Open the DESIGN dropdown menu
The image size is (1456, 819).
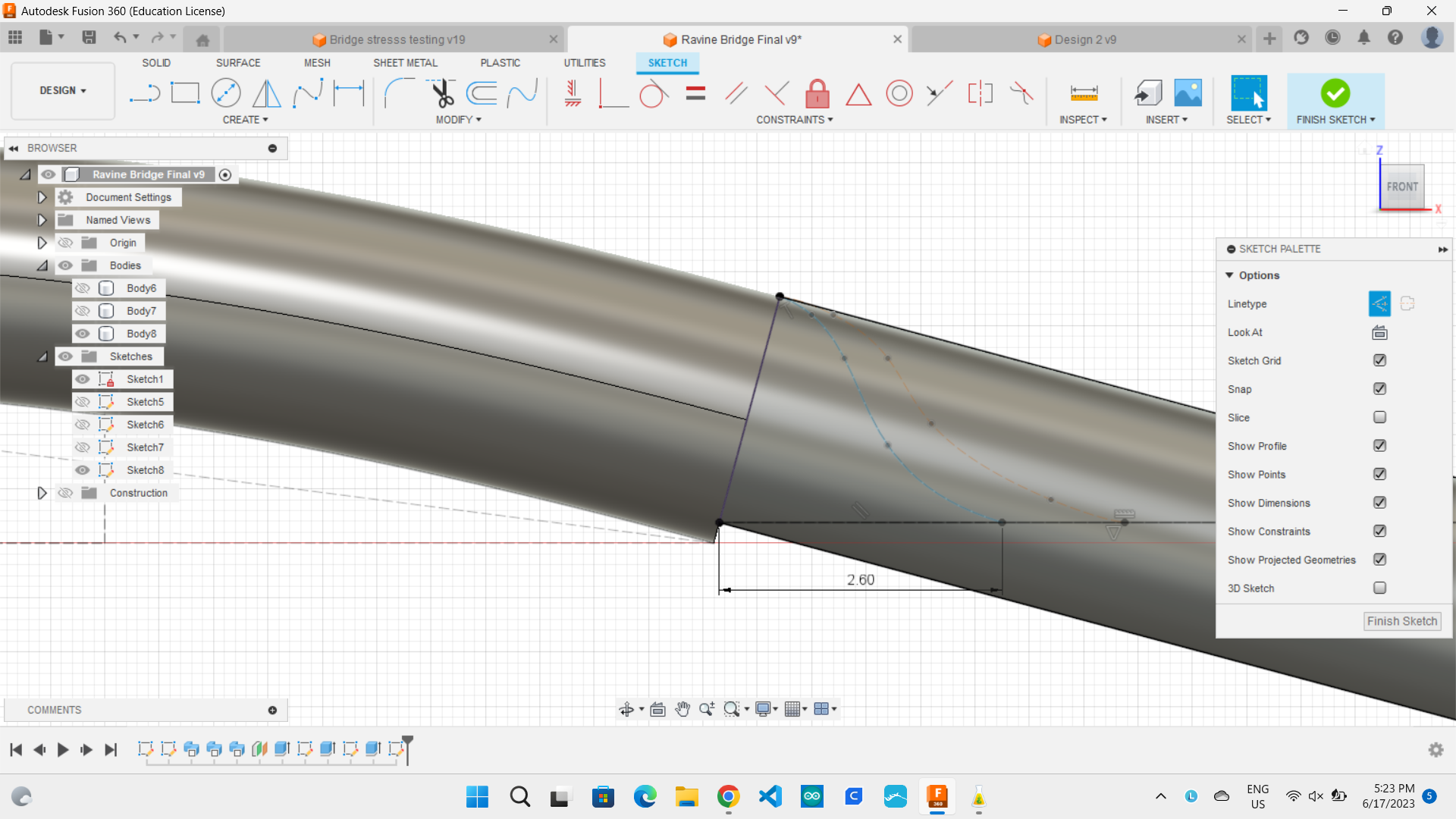(62, 90)
